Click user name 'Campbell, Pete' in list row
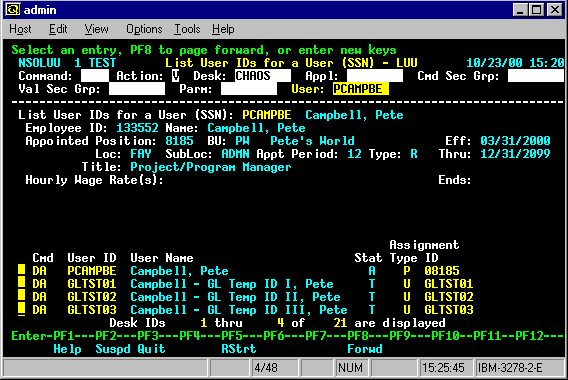Viewport: 568px width, 380px height. tap(179, 271)
